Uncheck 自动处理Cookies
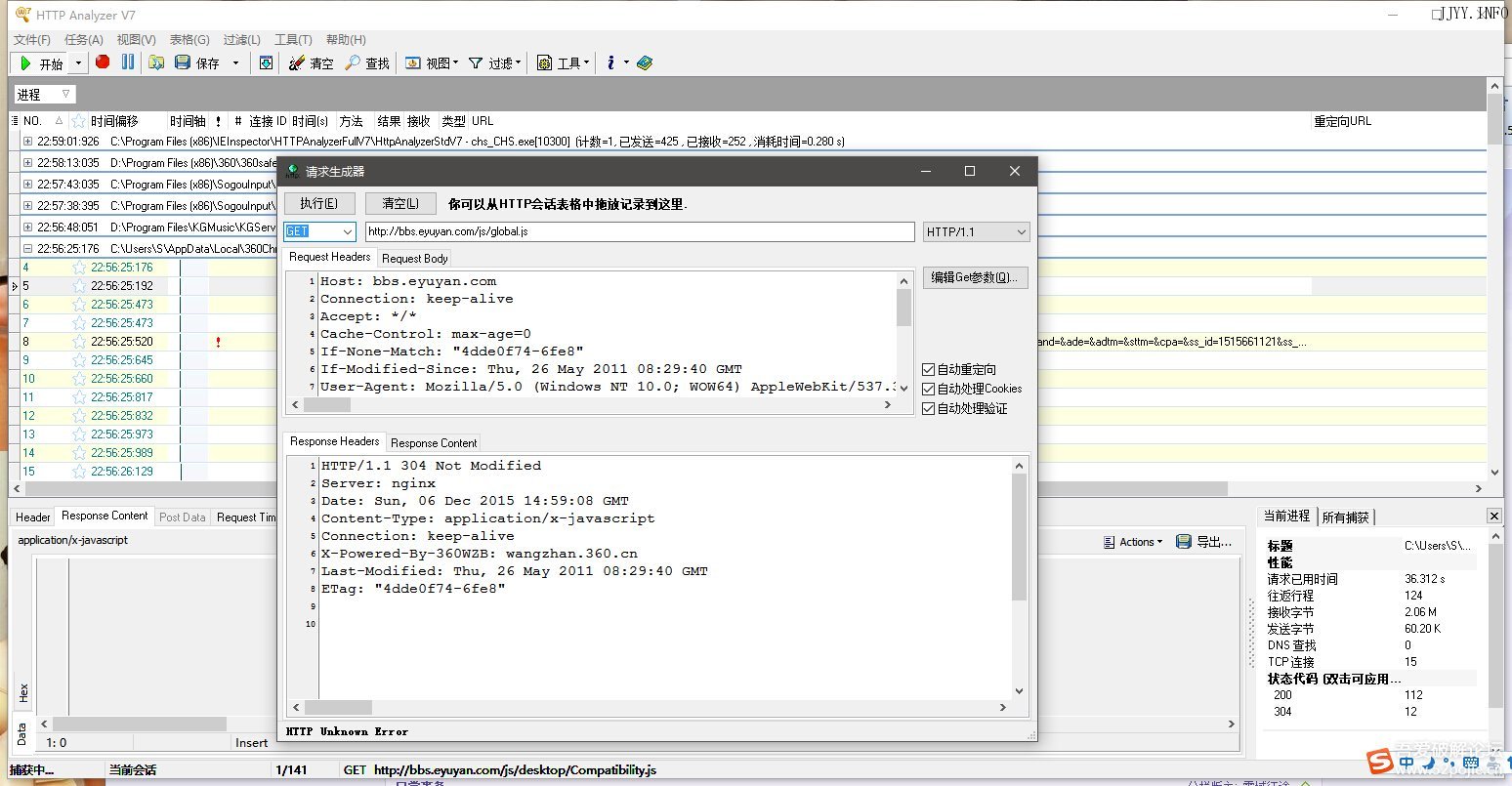This screenshot has height=786, width=1512. [x=929, y=389]
